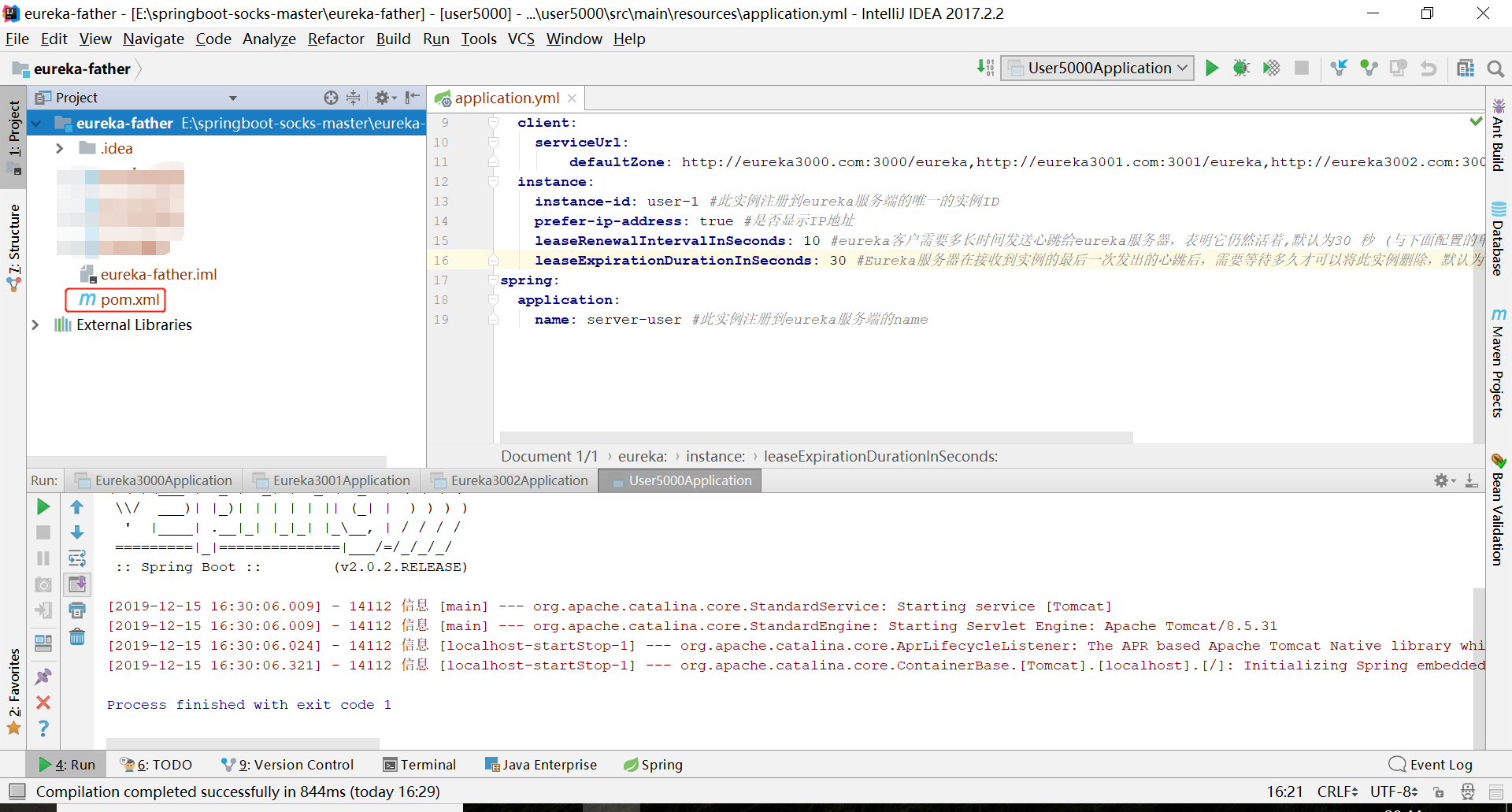Open Run panel settings gear dropdown

(x=1444, y=480)
